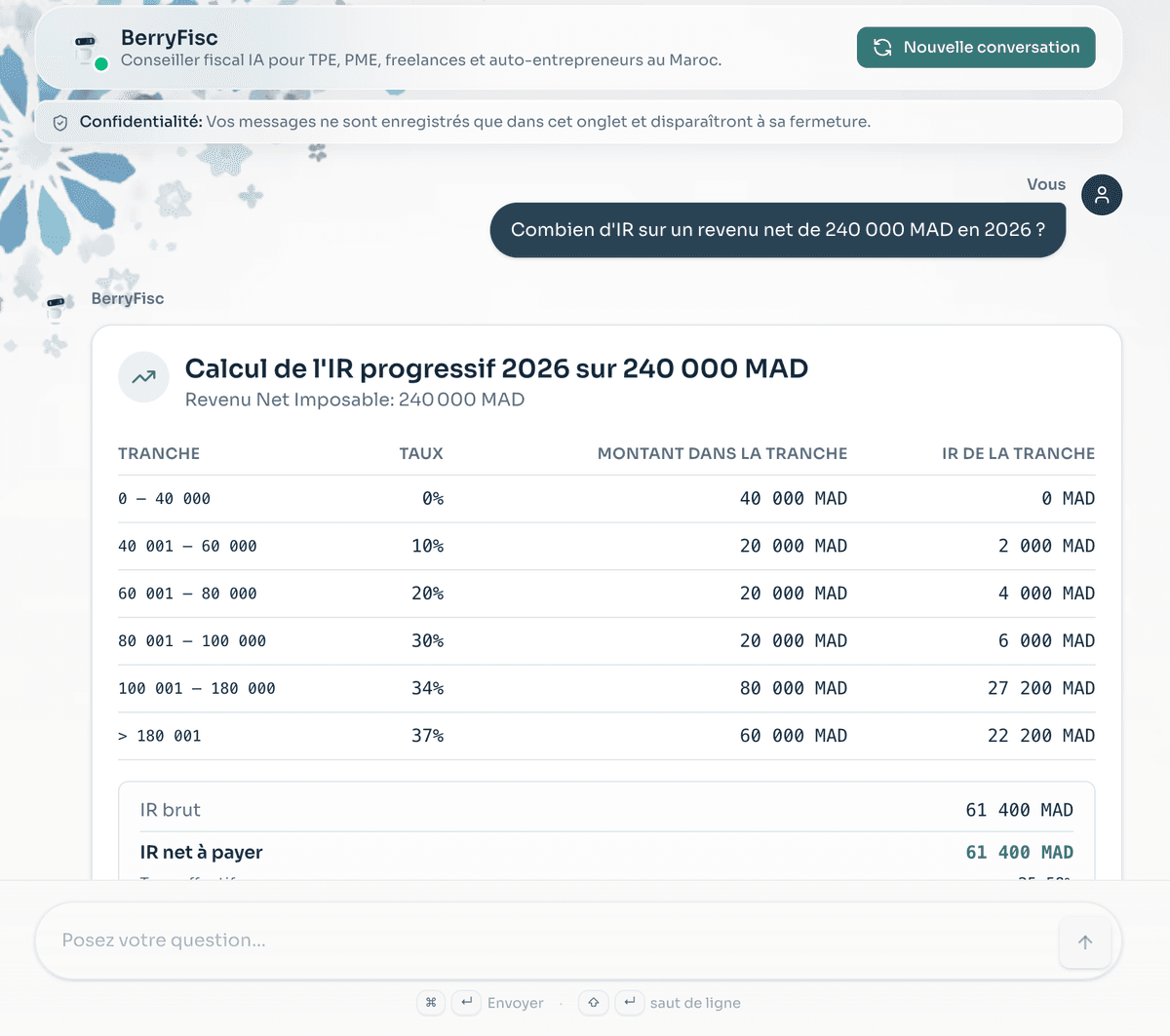Click the BerryFisc robot logo icon
The width and height of the screenshot is (1170, 1036).
pyautogui.click(x=86, y=44)
